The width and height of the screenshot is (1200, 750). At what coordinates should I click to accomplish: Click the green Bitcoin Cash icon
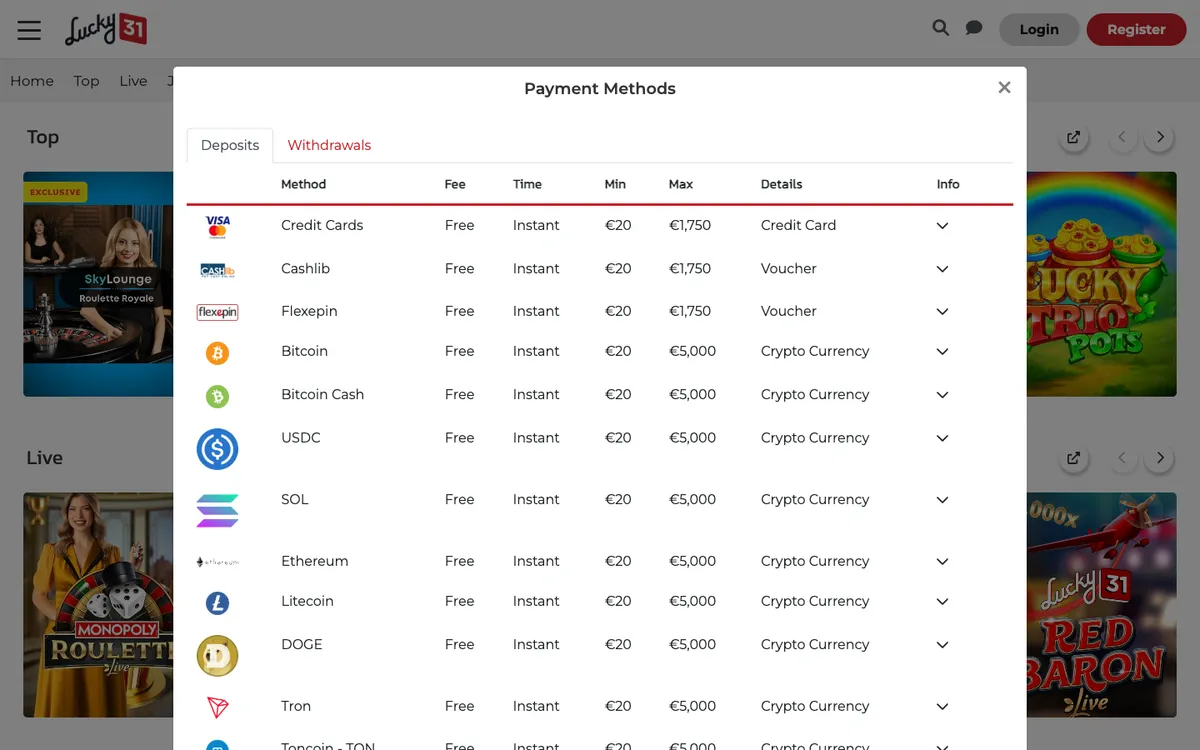tap(217, 397)
